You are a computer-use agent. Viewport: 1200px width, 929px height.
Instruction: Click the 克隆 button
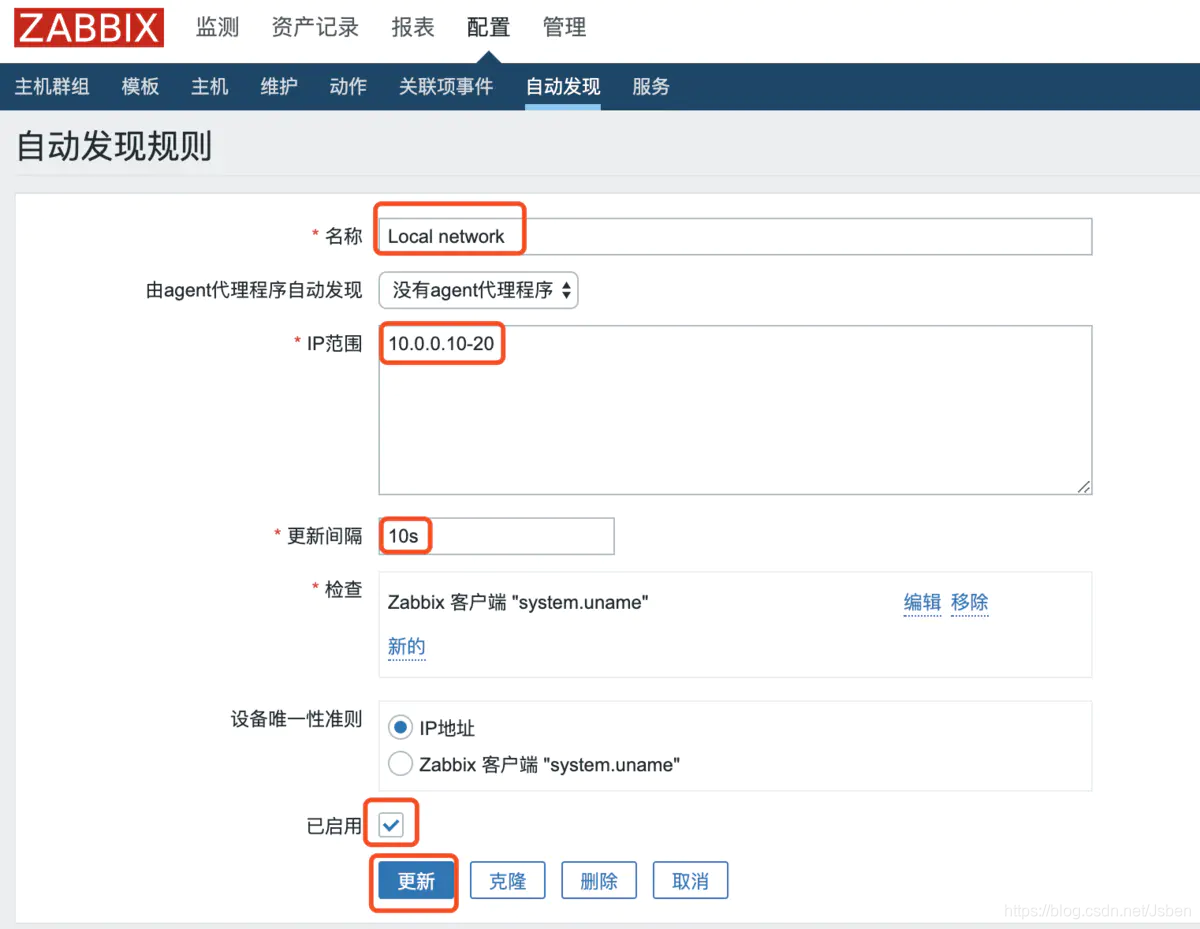(x=507, y=881)
